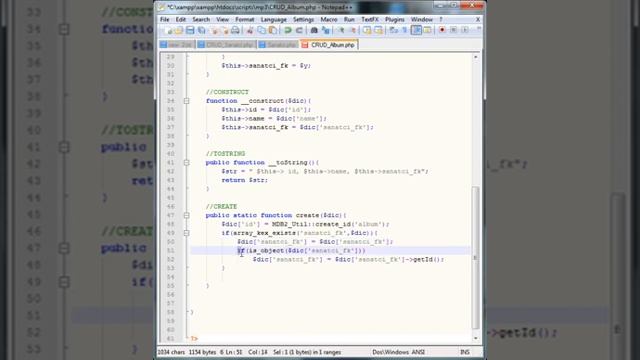Switch to the CRUD_Sanatci.php tab
Screen dimensions: 640x360
pyautogui.click(x=226, y=45)
